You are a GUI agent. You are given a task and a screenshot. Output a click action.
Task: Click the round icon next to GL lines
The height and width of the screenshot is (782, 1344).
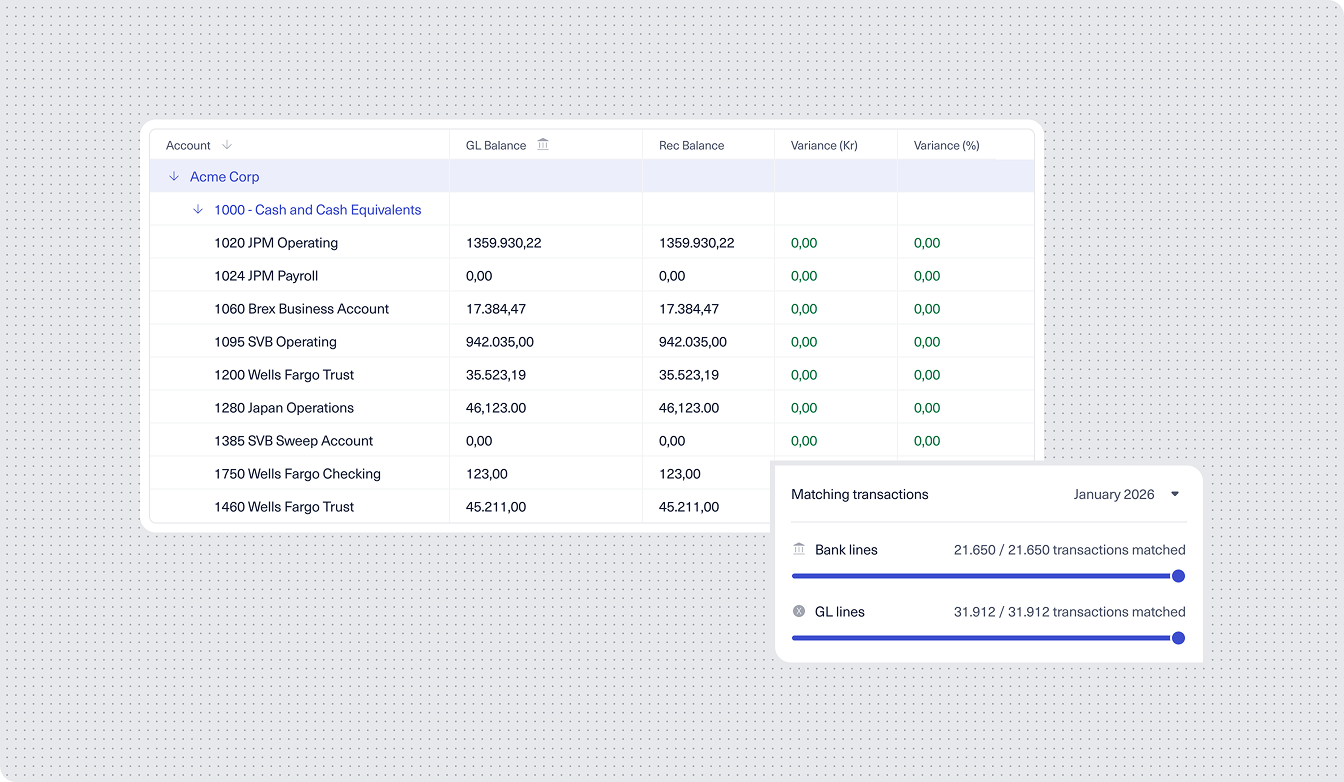[x=799, y=611]
